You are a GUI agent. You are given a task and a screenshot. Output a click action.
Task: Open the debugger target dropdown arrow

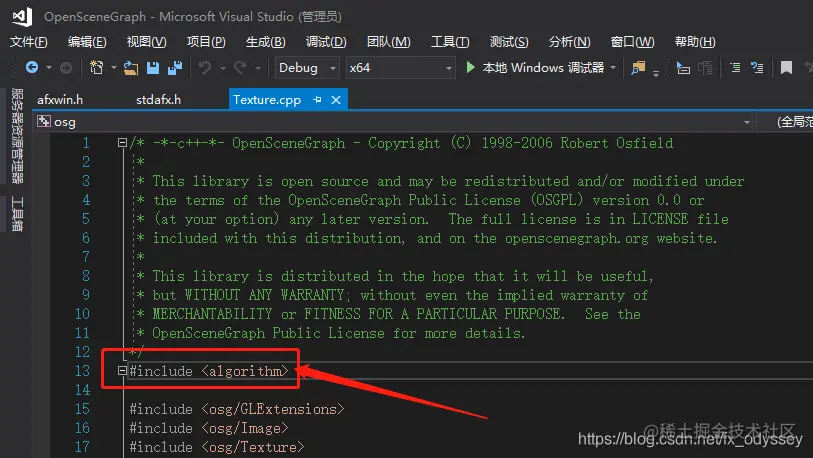coord(613,68)
